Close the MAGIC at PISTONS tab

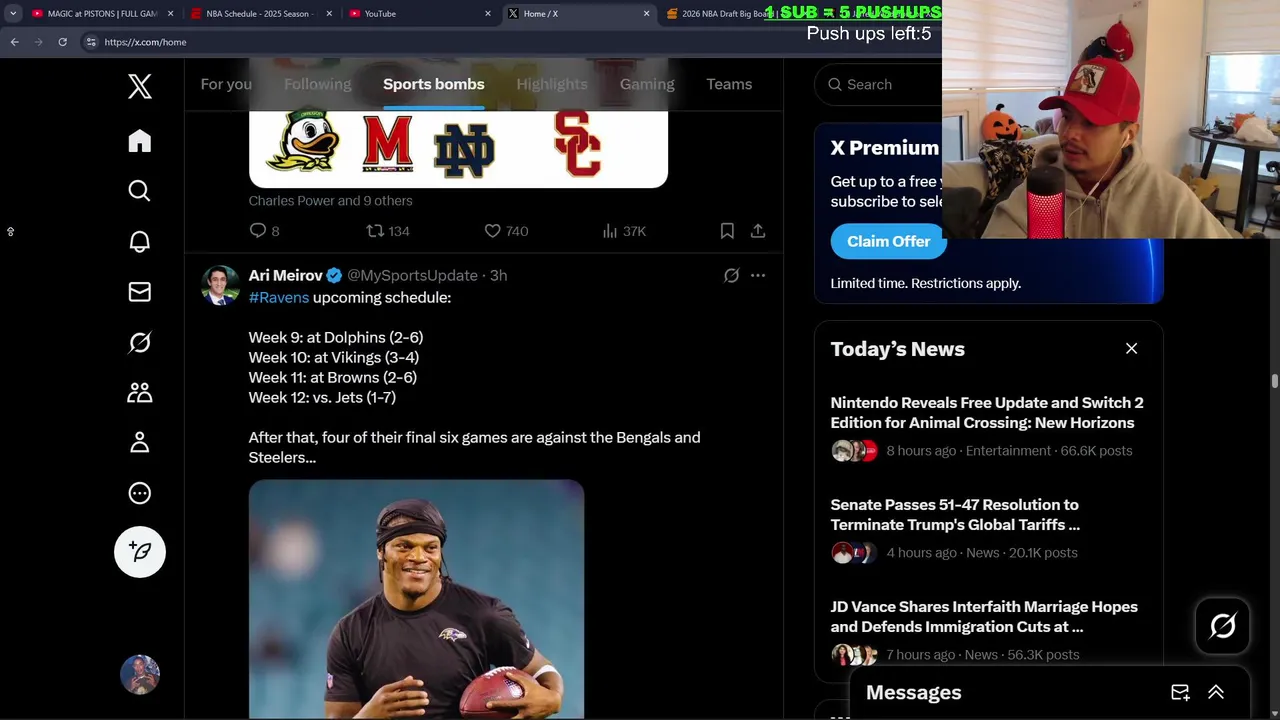[170, 14]
